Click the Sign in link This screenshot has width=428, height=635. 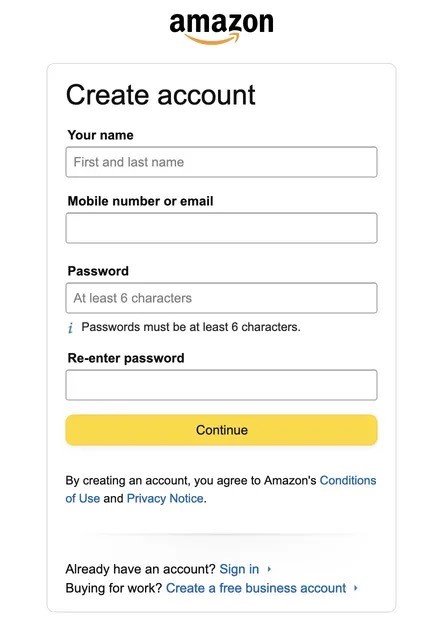click(239, 569)
